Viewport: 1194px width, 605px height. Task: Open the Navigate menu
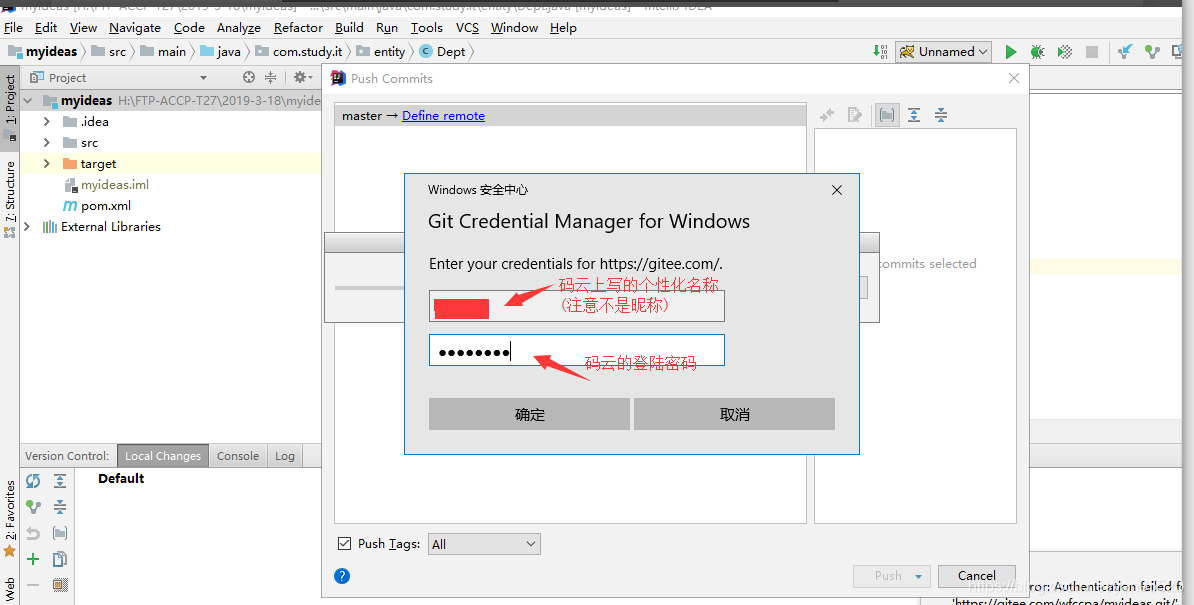click(x=135, y=27)
